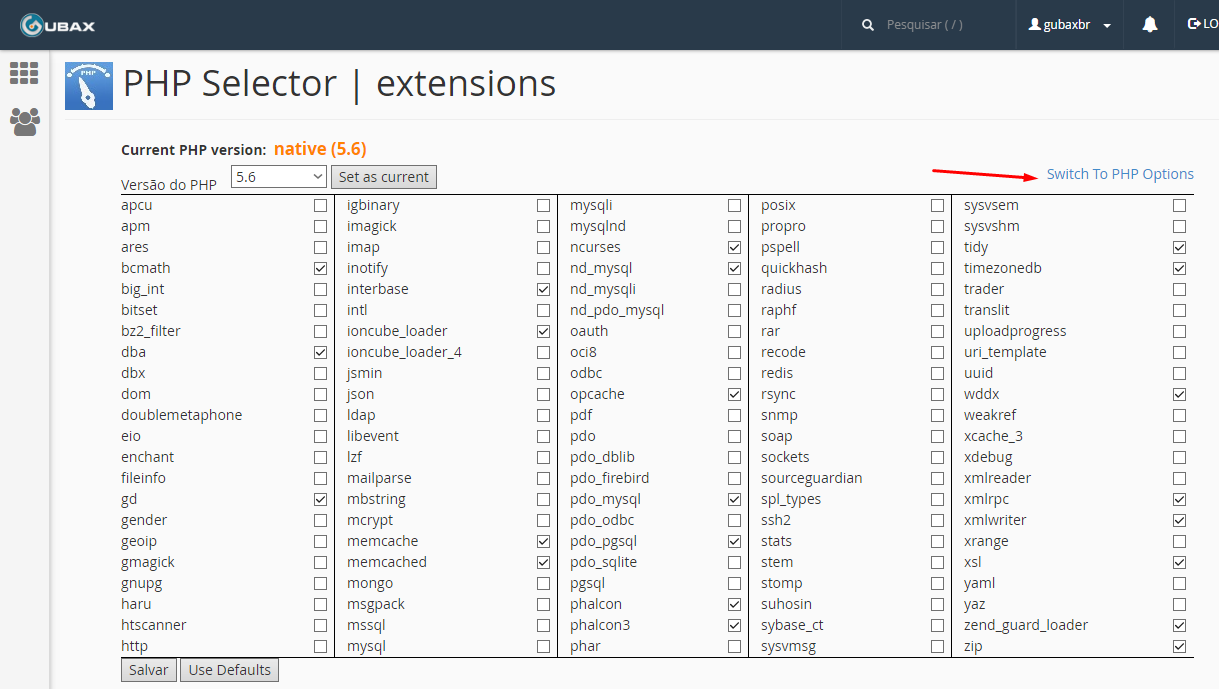Click Switch To PHP Options link
Screen dimensions: 1219x689
tap(1119, 174)
